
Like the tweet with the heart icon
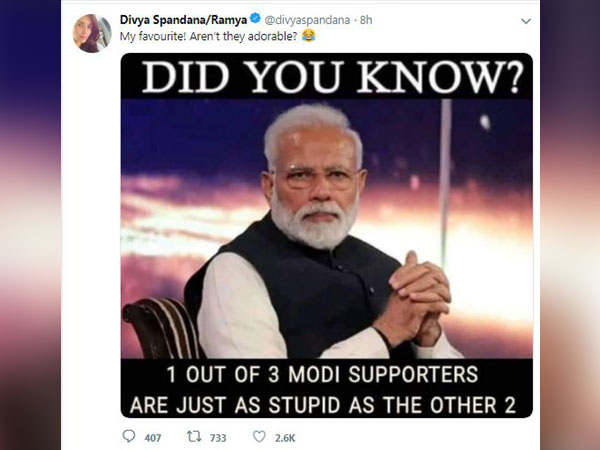click(x=259, y=436)
